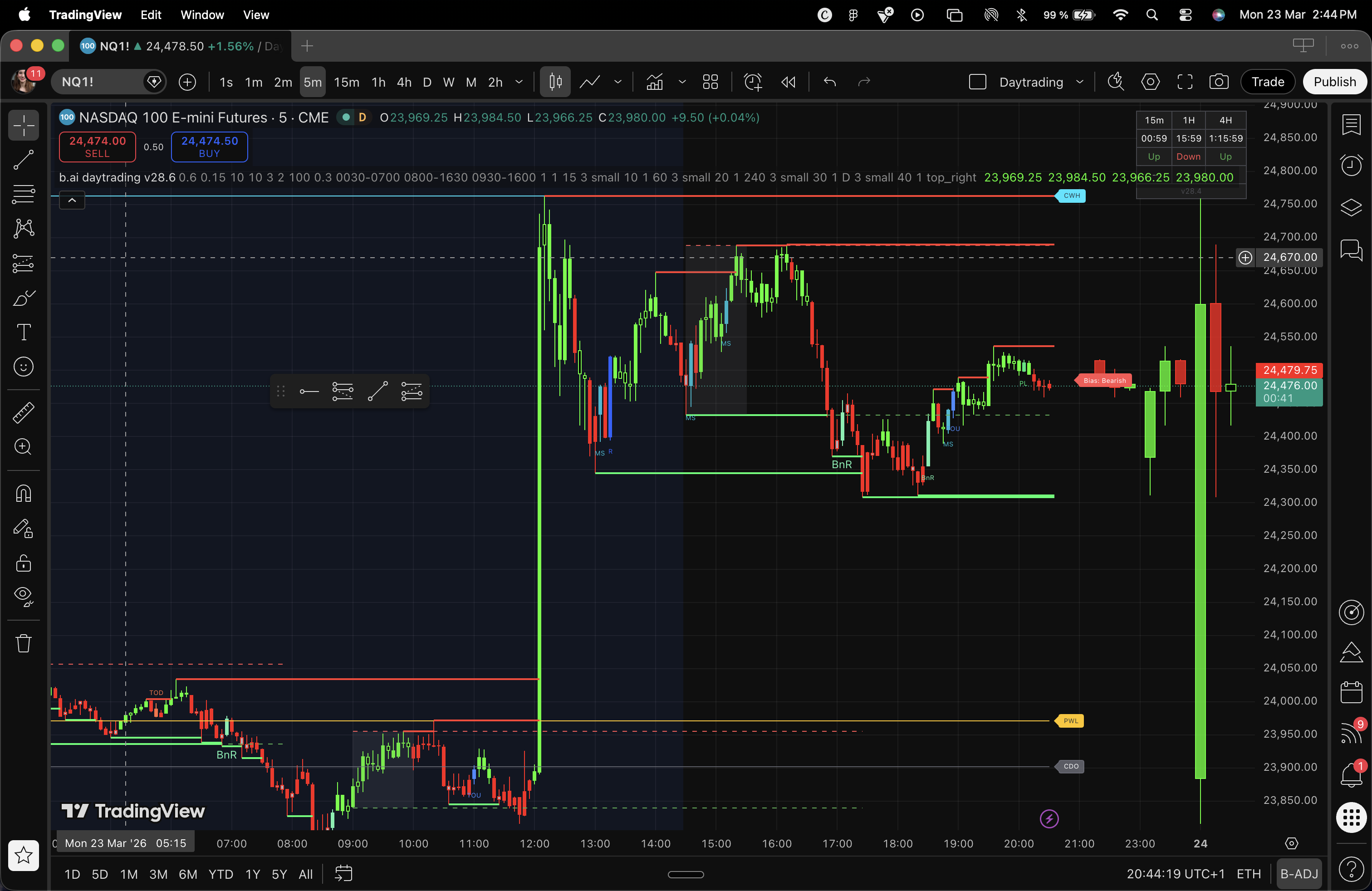
Task: Open the Fibonacci retracement tools
Action: click(x=24, y=194)
